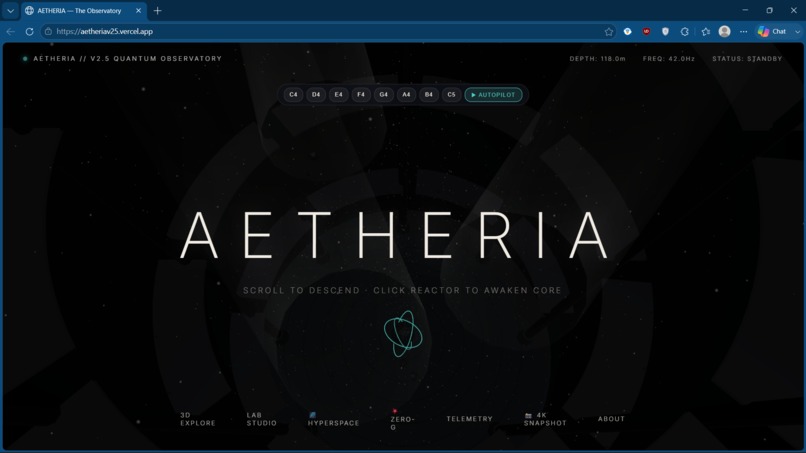Open the white circular extension icon
This screenshot has height=453, width=806.
628,31
